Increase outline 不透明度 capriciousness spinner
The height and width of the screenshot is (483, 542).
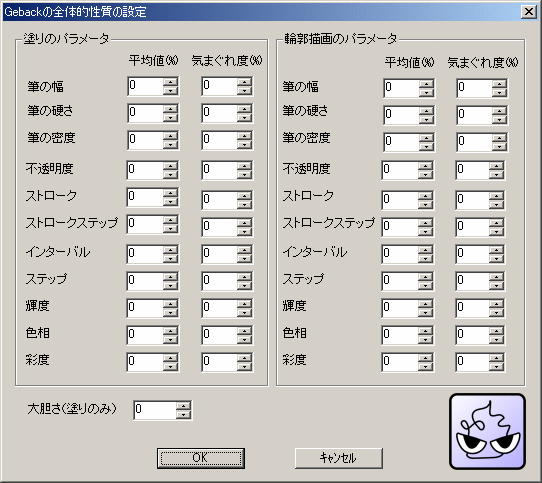tap(496, 166)
